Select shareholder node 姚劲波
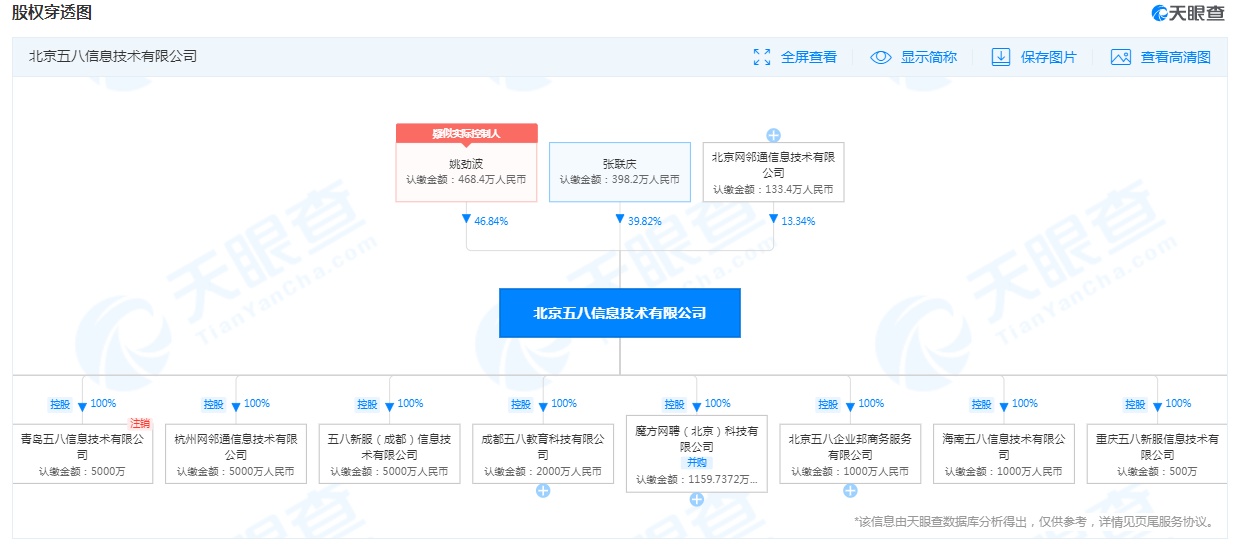 [x=466, y=172]
